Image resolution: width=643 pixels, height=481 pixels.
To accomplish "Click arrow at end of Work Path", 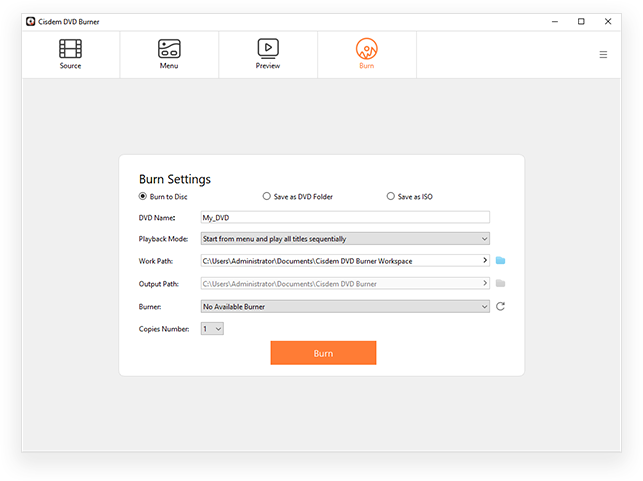I will [x=485, y=261].
